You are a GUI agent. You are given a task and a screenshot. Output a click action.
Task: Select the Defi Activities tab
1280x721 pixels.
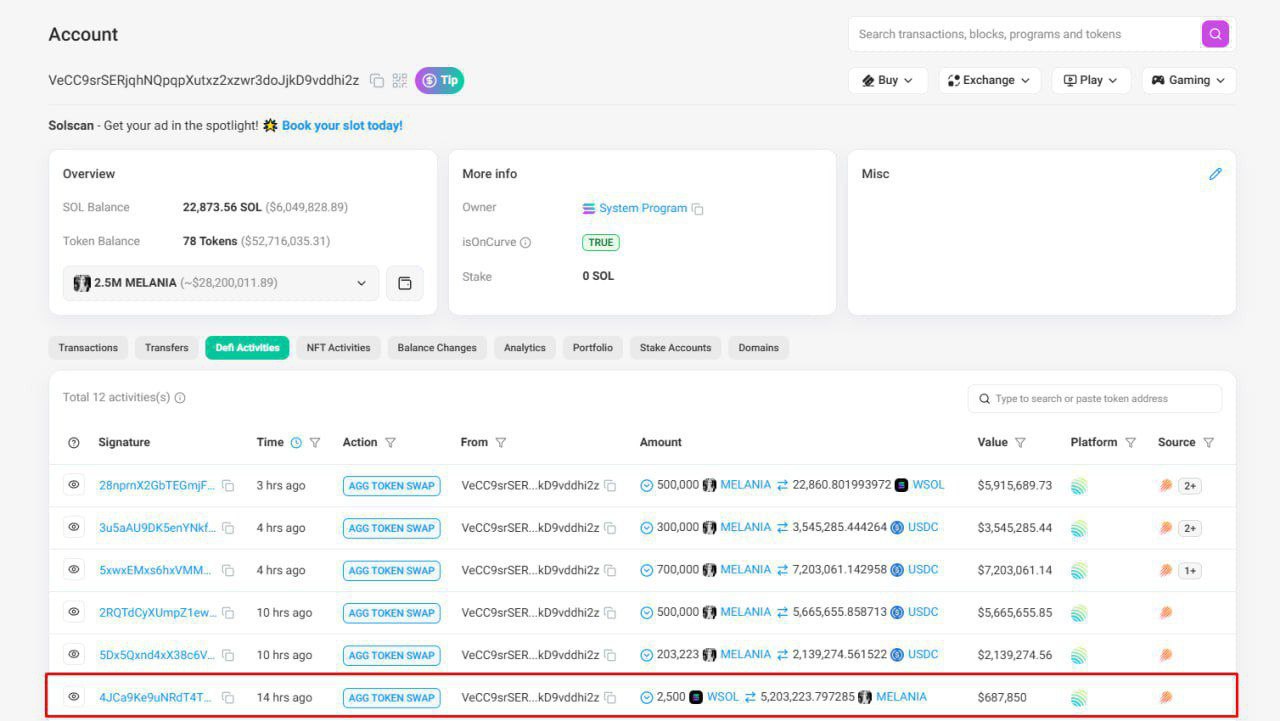click(247, 348)
